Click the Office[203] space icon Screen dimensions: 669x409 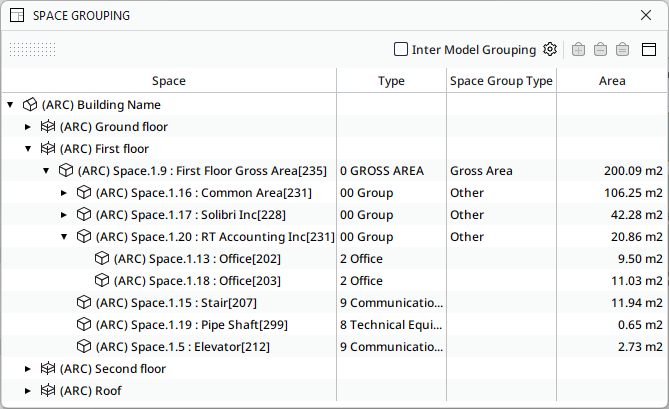(102, 281)
